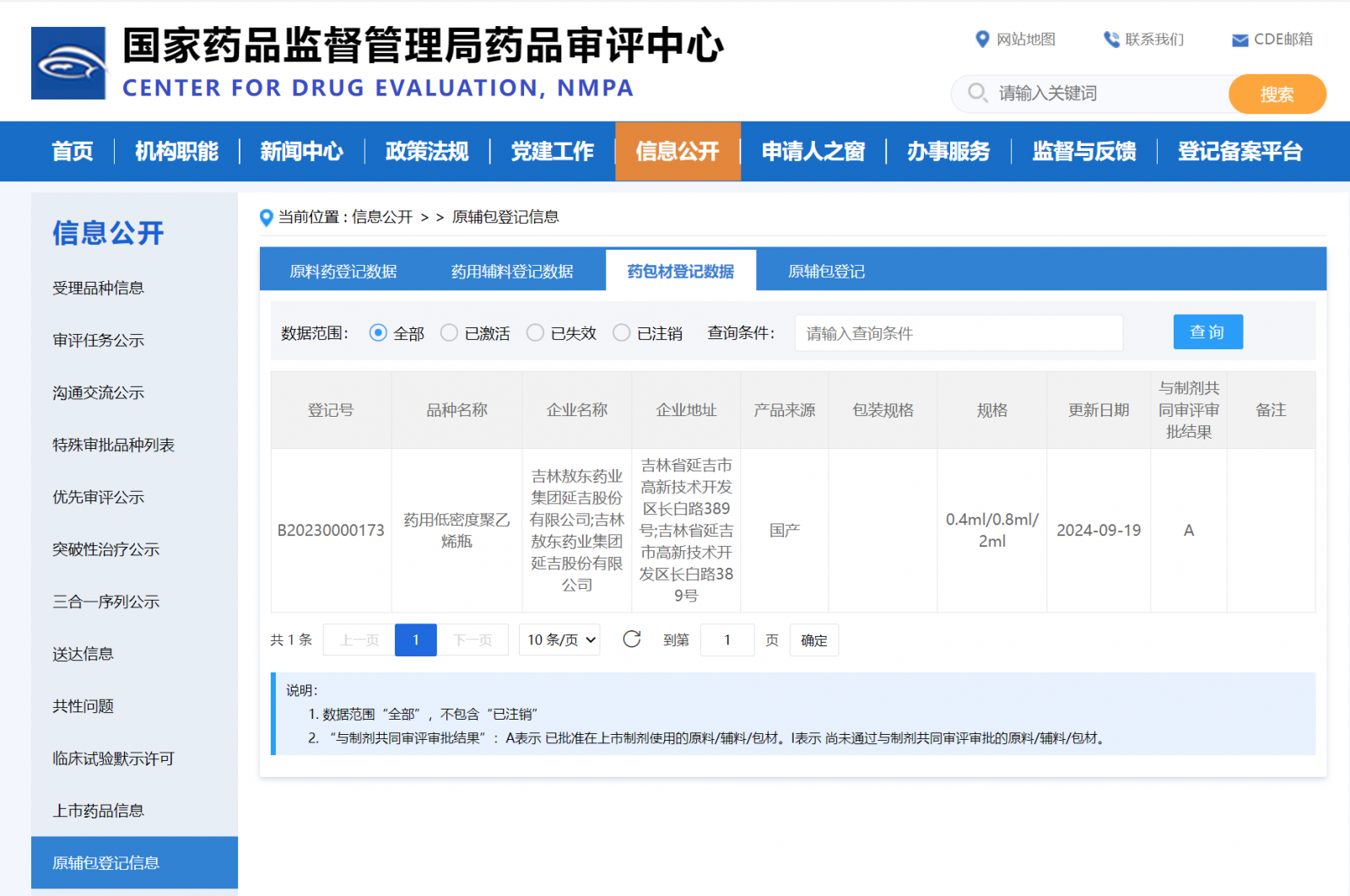
Task: Click the update date 2024-09-19 cell
Action: point(1099,530)
